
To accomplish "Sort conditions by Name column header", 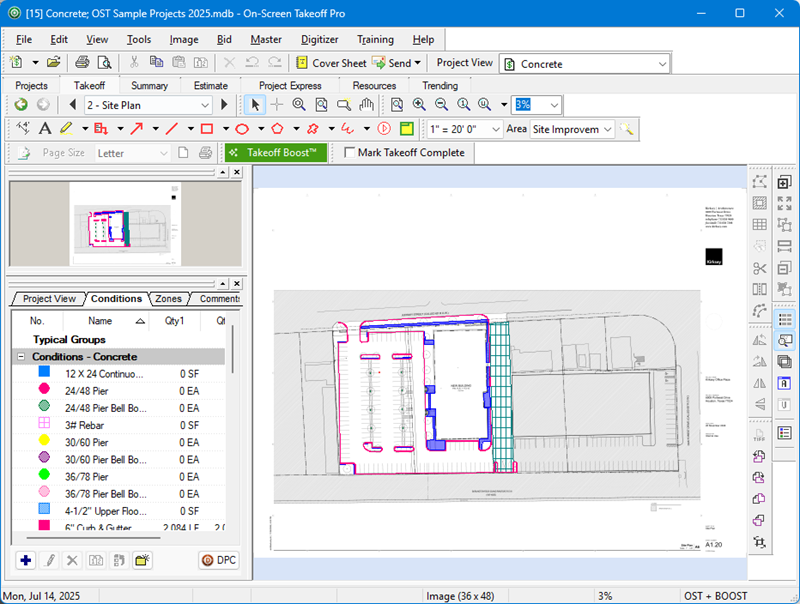I will click(x=105, y=320).
